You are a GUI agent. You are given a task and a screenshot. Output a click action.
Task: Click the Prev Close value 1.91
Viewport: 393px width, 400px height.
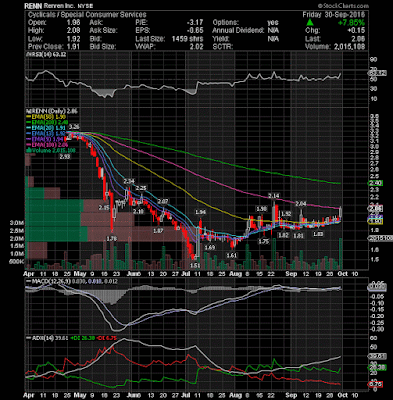[73, 47]
